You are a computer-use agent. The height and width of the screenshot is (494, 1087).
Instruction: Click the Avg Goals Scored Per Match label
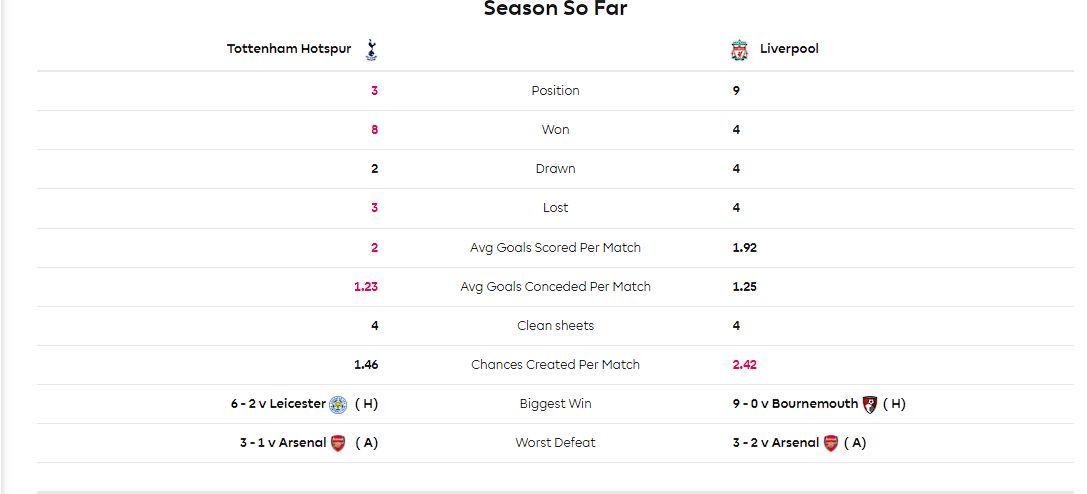[x=555, y=247]
